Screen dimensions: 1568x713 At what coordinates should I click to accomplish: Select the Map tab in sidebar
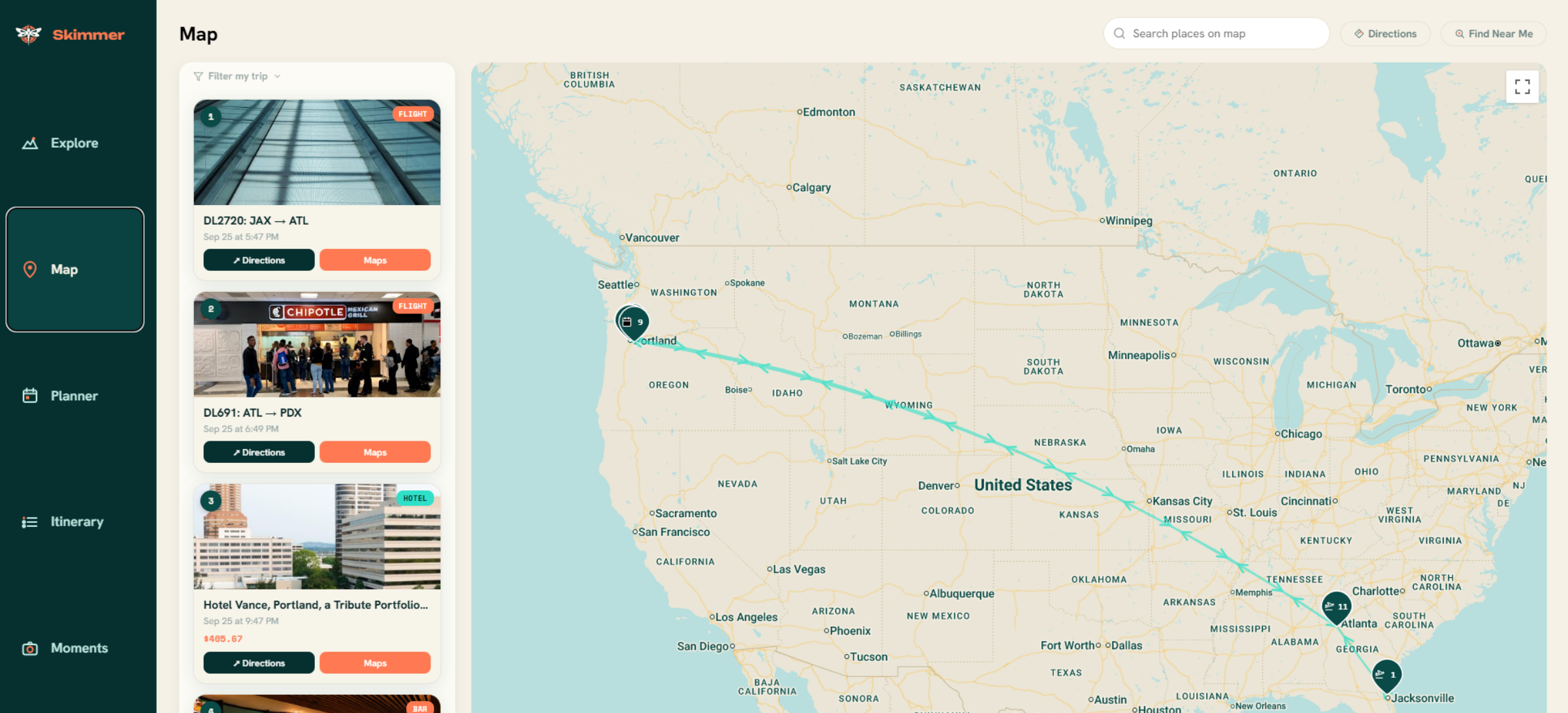point(74,270)
